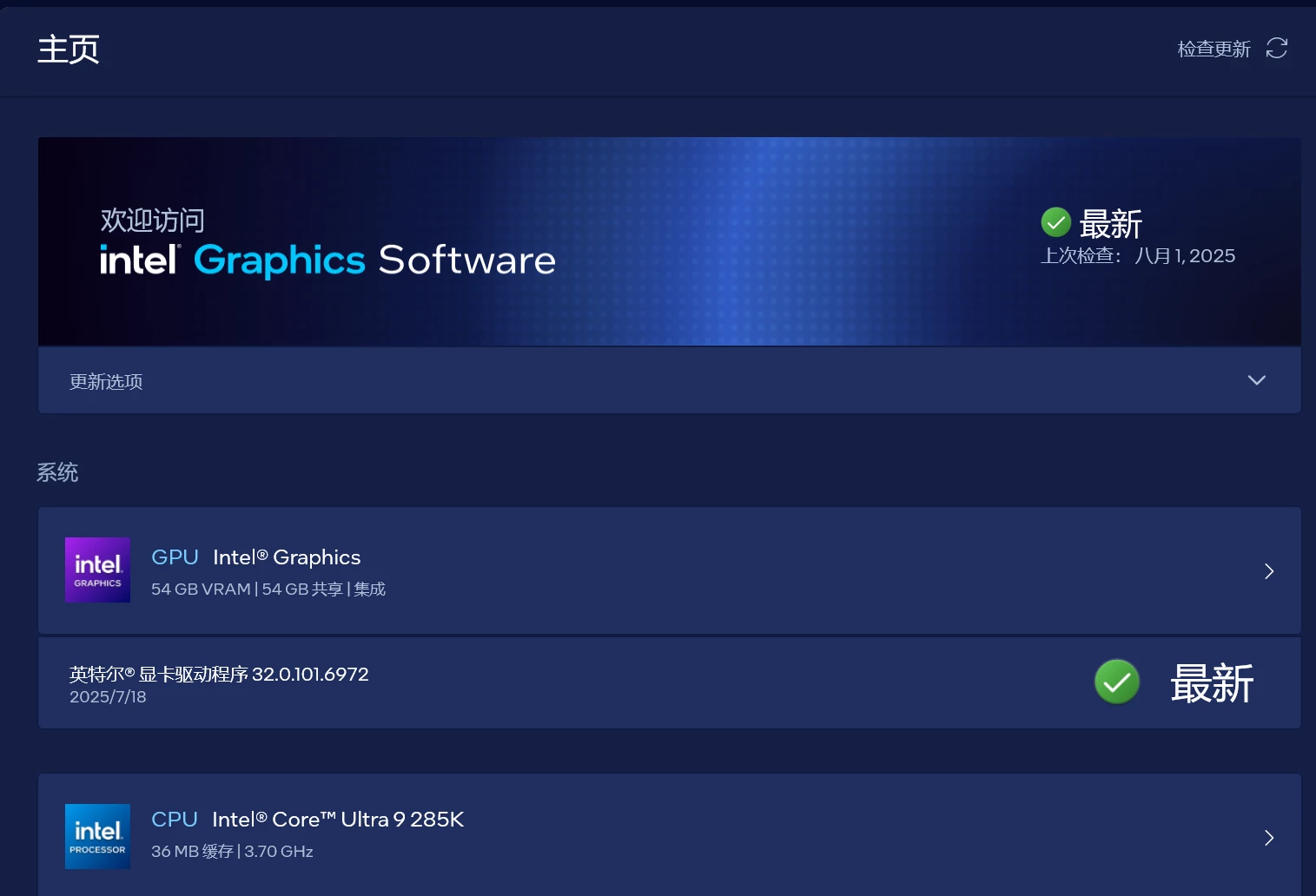Click the large 最新 driver status label

click(1212, 683)
